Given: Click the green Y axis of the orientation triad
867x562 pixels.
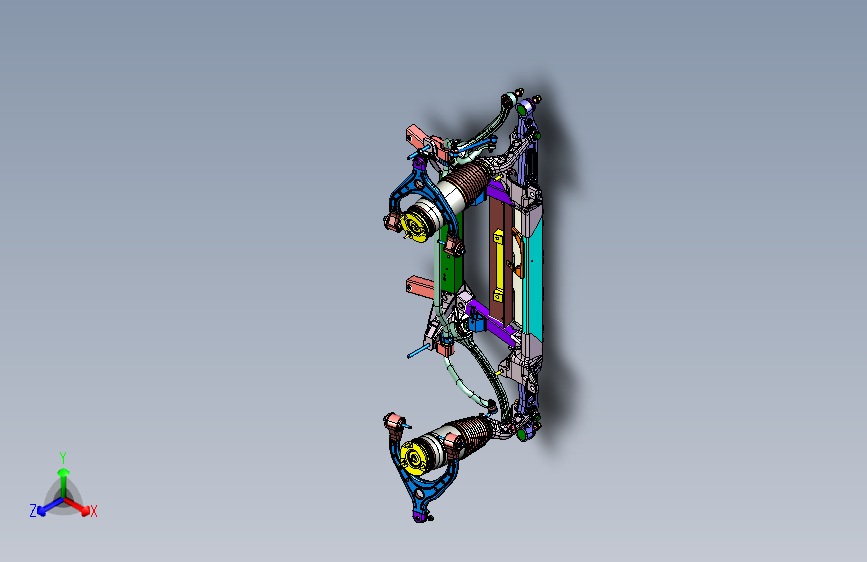Looking at the screenshot, I should coord(64,481).
